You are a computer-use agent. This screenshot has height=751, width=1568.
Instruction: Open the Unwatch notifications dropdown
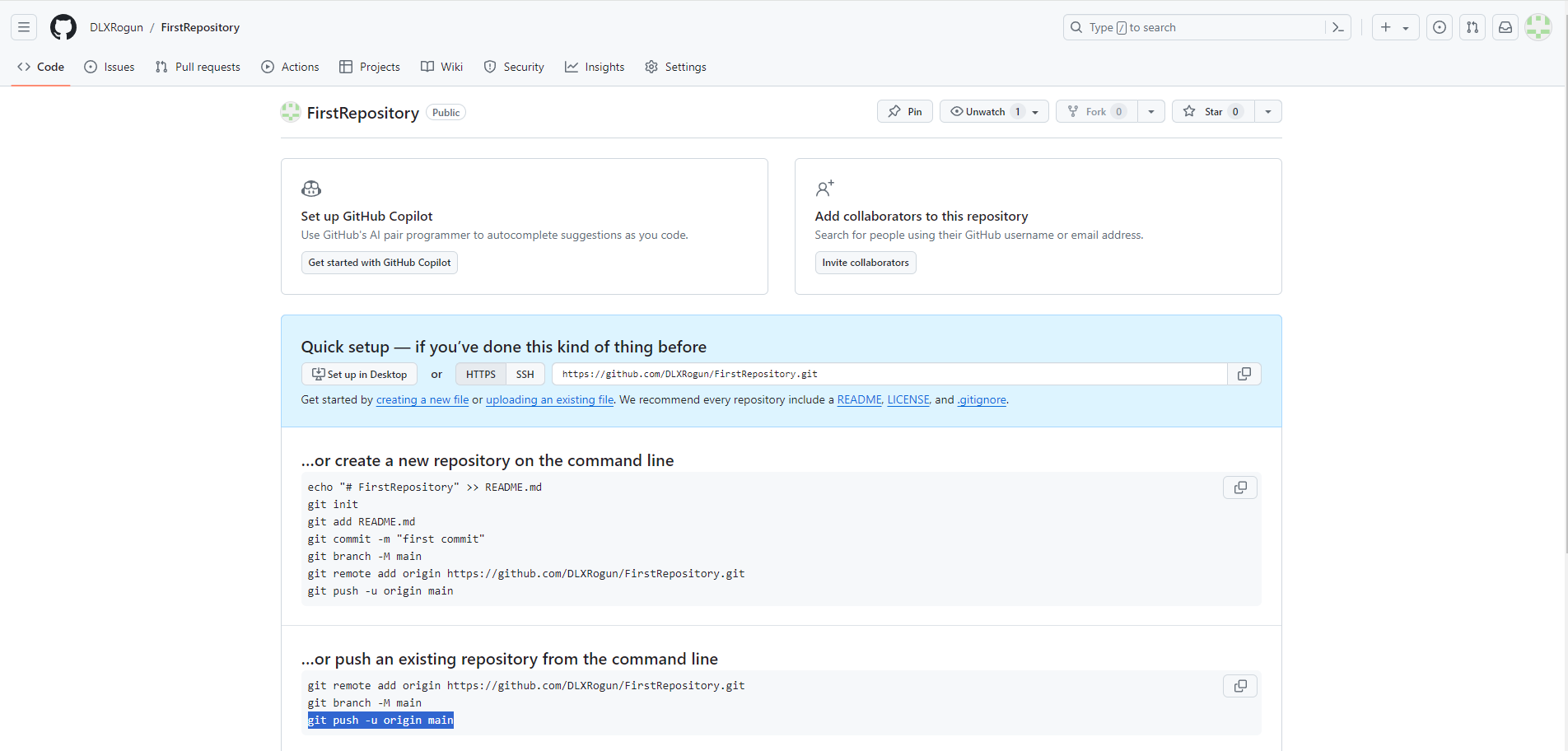994,111
